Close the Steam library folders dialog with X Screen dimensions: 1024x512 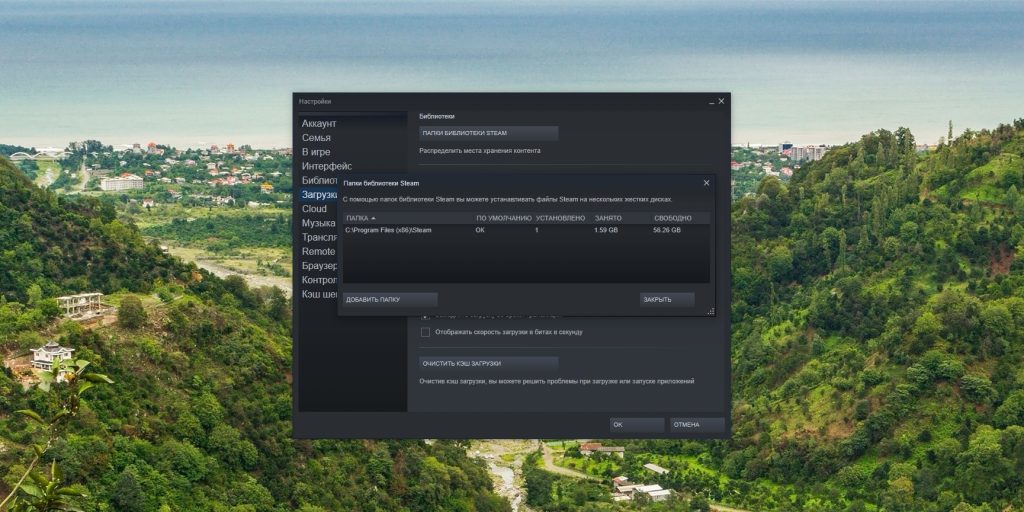706,182
